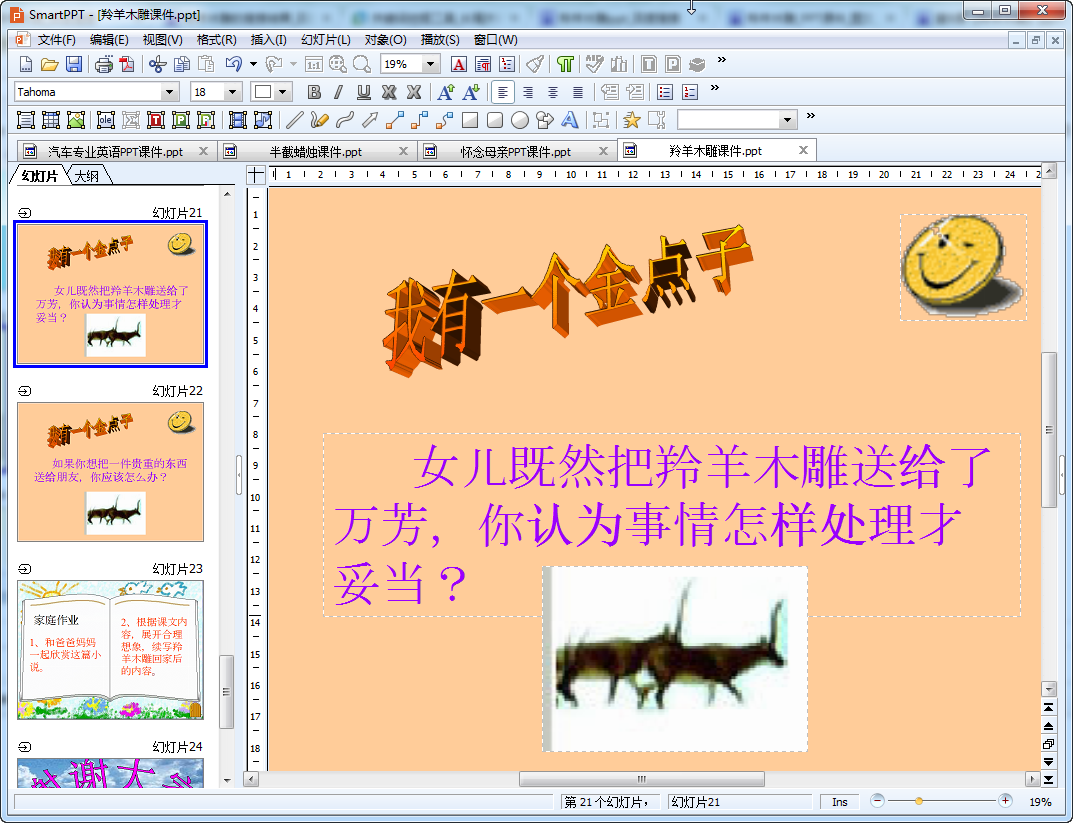Insert a movie frame with filmstrip icon
Image resolution: width=1073 pixels, height=823 pixels.
[237, 120]
